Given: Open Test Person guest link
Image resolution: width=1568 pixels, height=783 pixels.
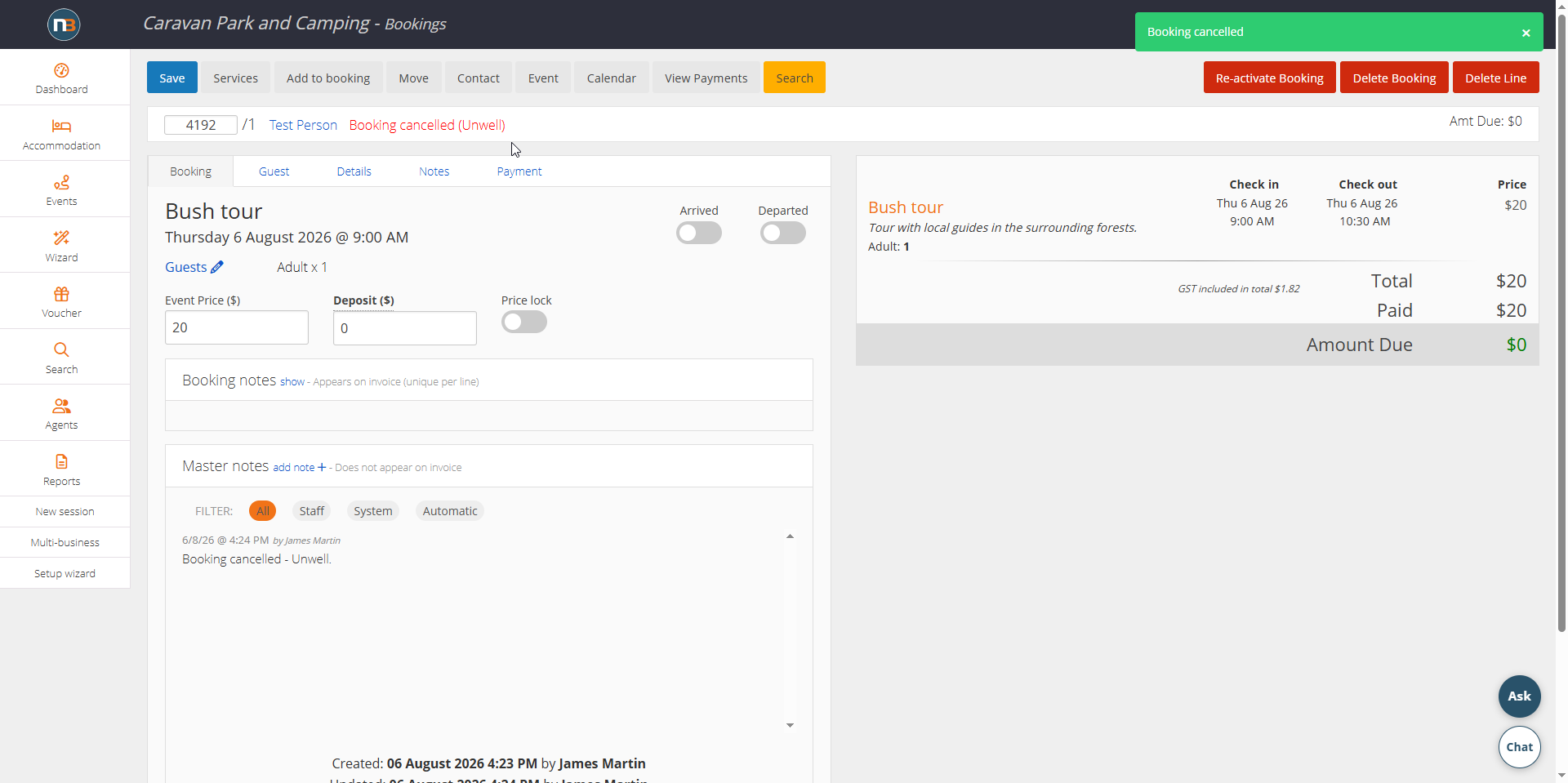Looking at the screenshot, I should pos(303,125).
